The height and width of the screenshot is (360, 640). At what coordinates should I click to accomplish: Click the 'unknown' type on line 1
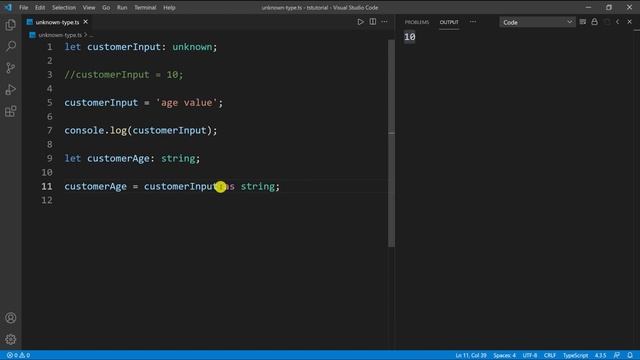(x=192, y=47)
